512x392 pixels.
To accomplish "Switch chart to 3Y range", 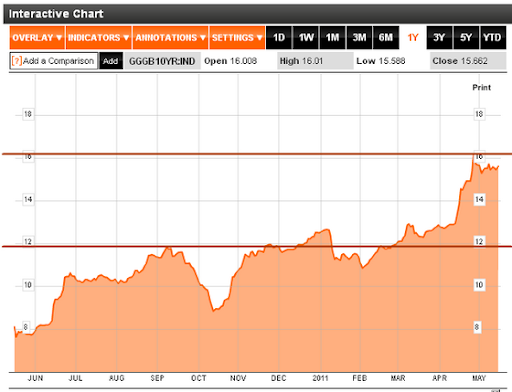I will click(439, 38).
